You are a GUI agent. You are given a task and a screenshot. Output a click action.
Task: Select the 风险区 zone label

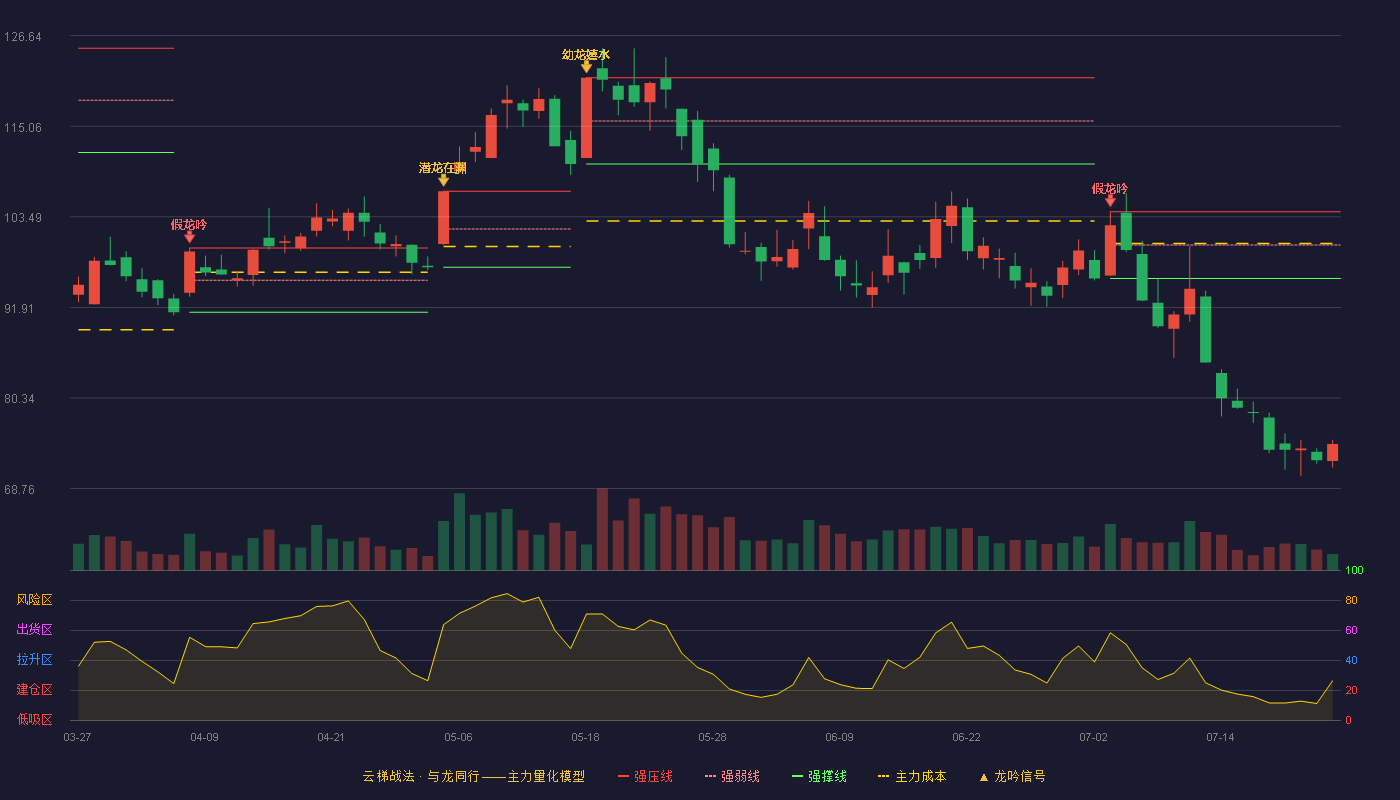(34, 600)
